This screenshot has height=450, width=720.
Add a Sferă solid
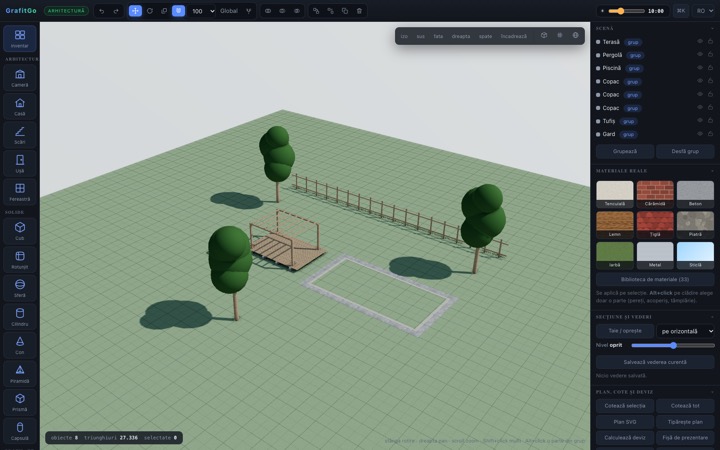point(20,287)
